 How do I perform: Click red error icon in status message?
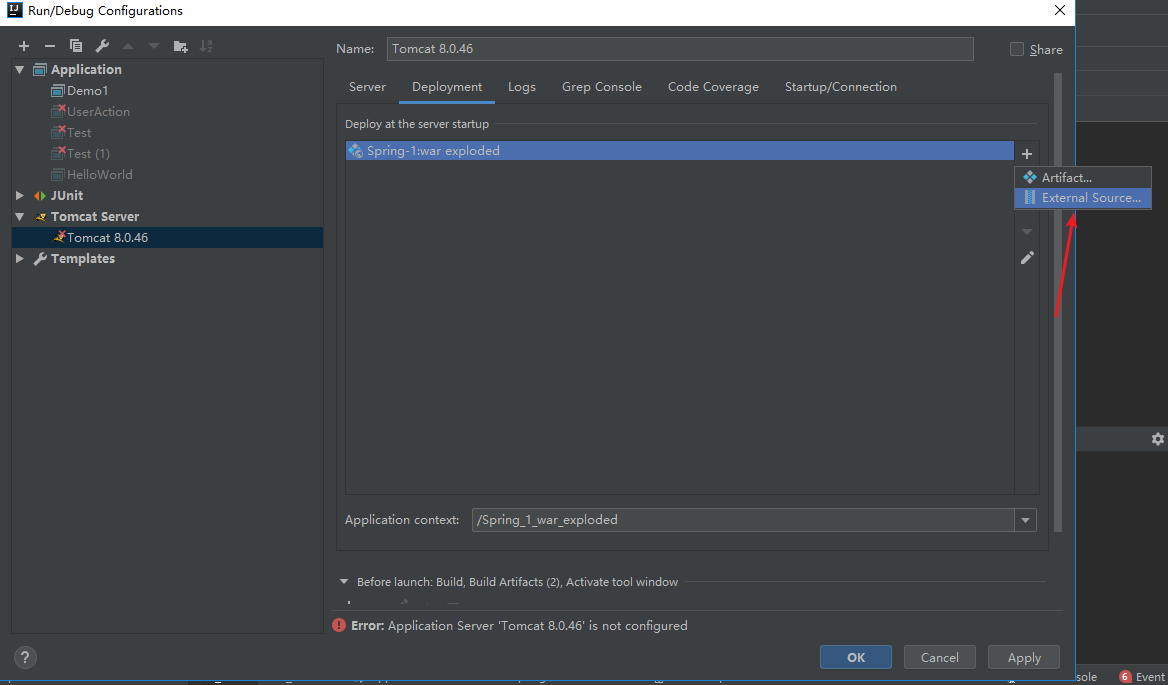point(339,625)
